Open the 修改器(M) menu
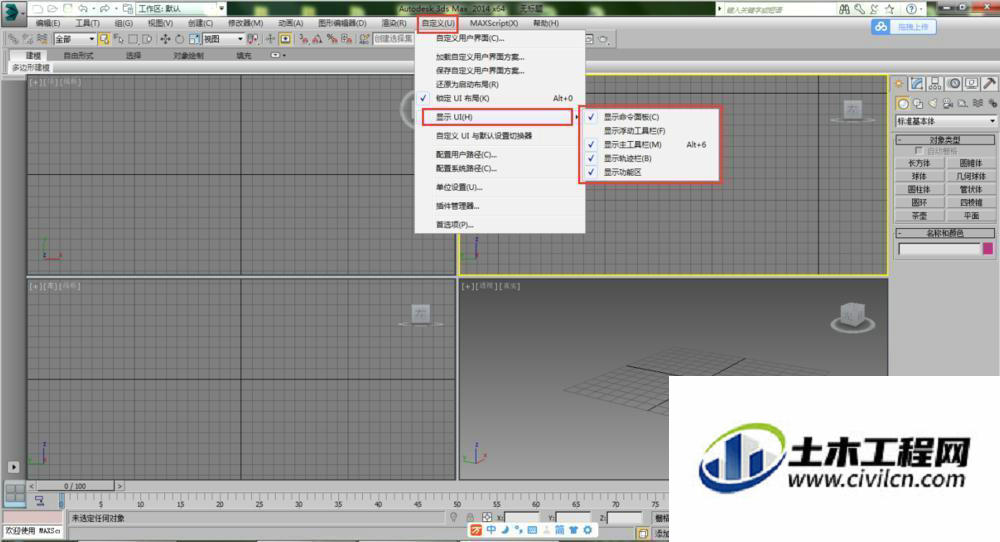The image size is (1000, 542). pyautogui.click(x=246, y=23)
